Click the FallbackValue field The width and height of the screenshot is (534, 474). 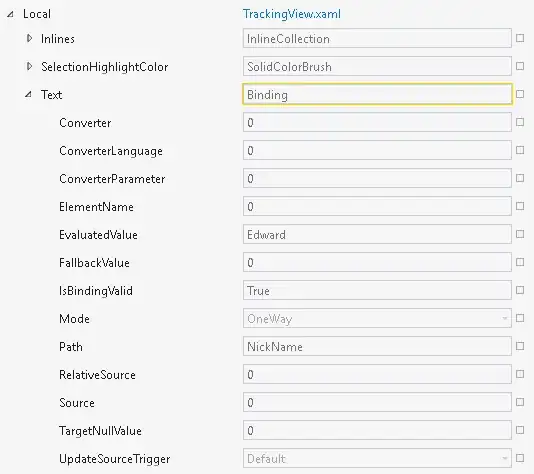point(377,262)
